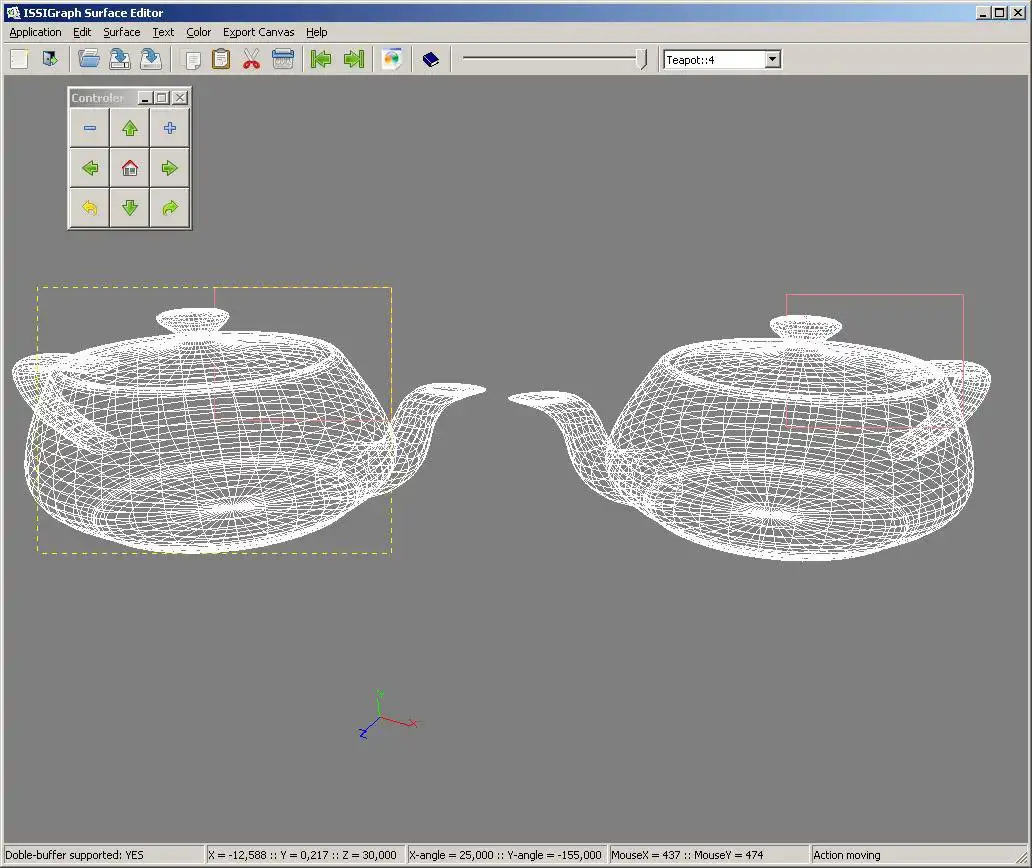Click the red Home icon in Controler
1032x868 pixels.
(130, 168)
